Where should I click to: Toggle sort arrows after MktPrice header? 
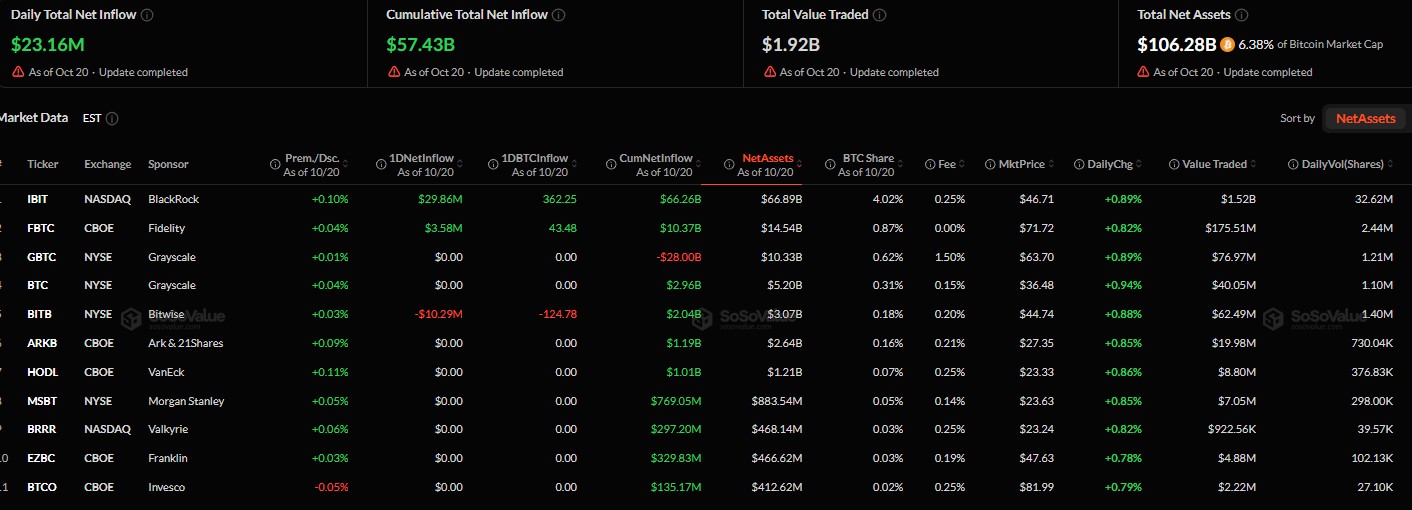pos(1053,164)
